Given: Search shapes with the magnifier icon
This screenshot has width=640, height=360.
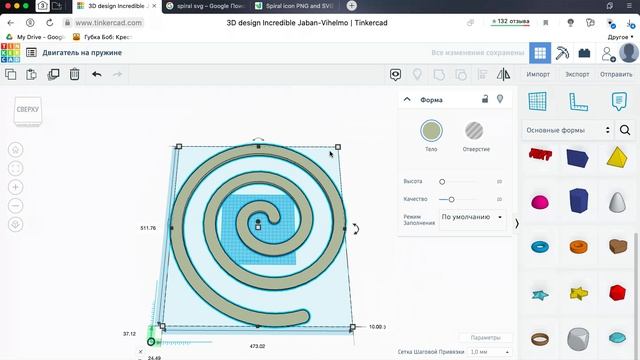Looking at the screenshot, I should pyautogui.click(x=624, y=130).
